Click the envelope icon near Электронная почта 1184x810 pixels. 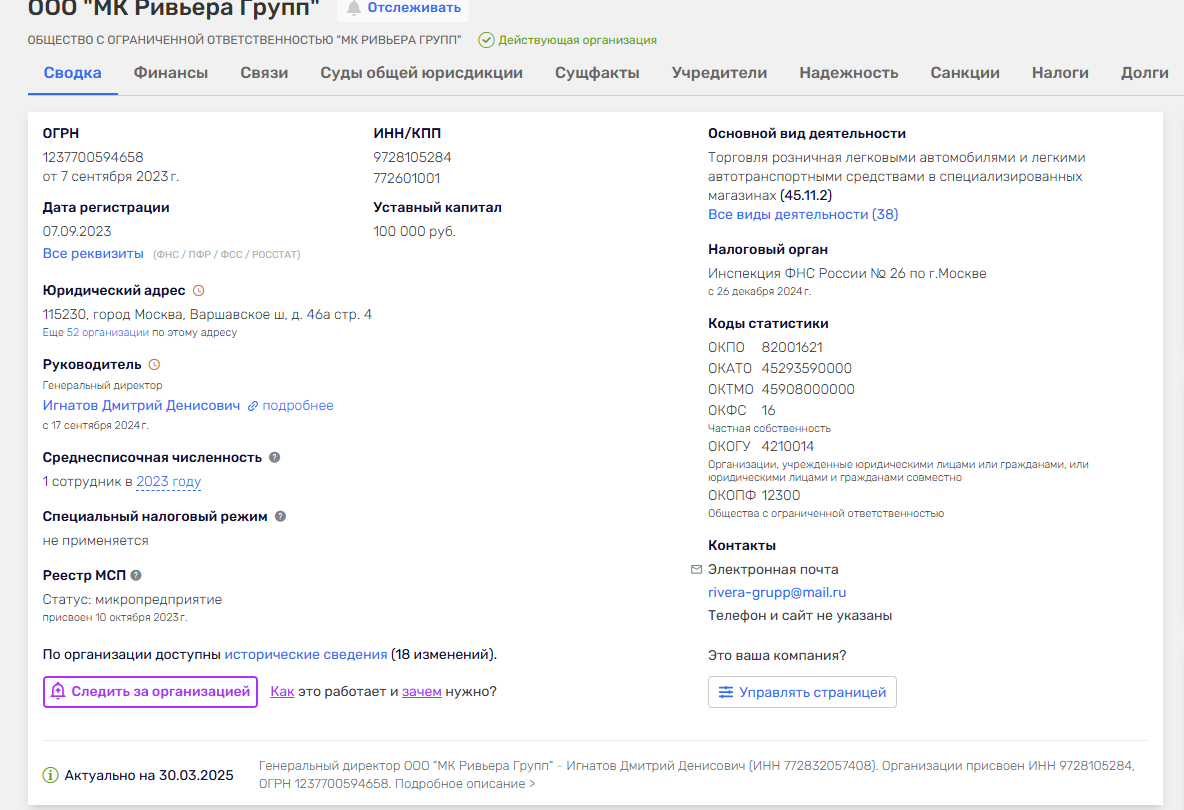tap(696, 569)
